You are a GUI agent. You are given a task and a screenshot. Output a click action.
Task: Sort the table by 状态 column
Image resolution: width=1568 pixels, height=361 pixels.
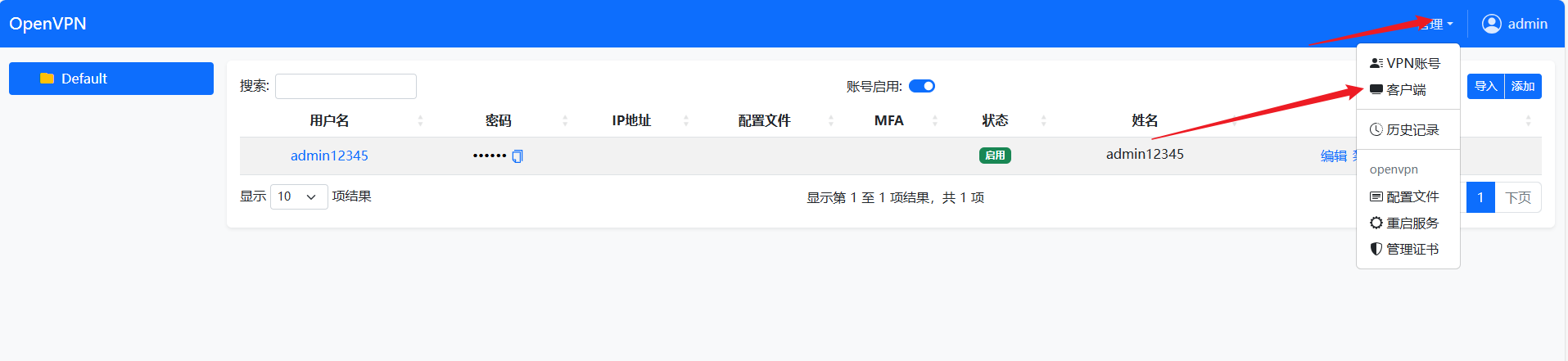(995, 120)
